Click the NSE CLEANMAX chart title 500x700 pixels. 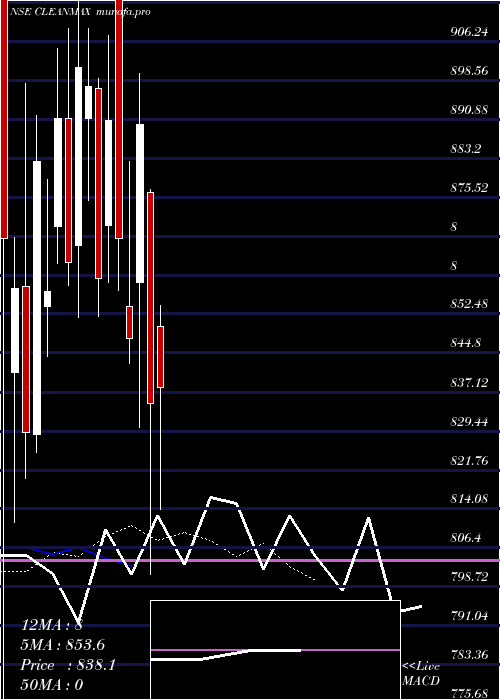[x=52, y=12]
